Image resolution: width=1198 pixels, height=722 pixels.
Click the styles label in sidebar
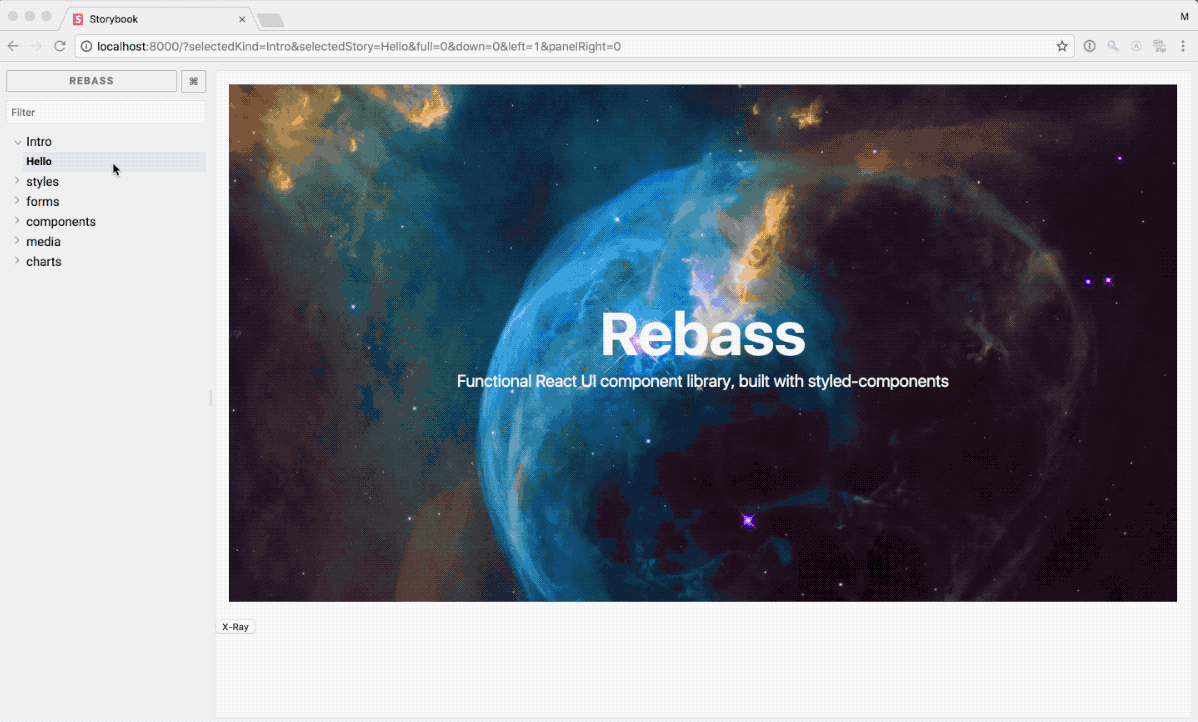coord(43,182)
